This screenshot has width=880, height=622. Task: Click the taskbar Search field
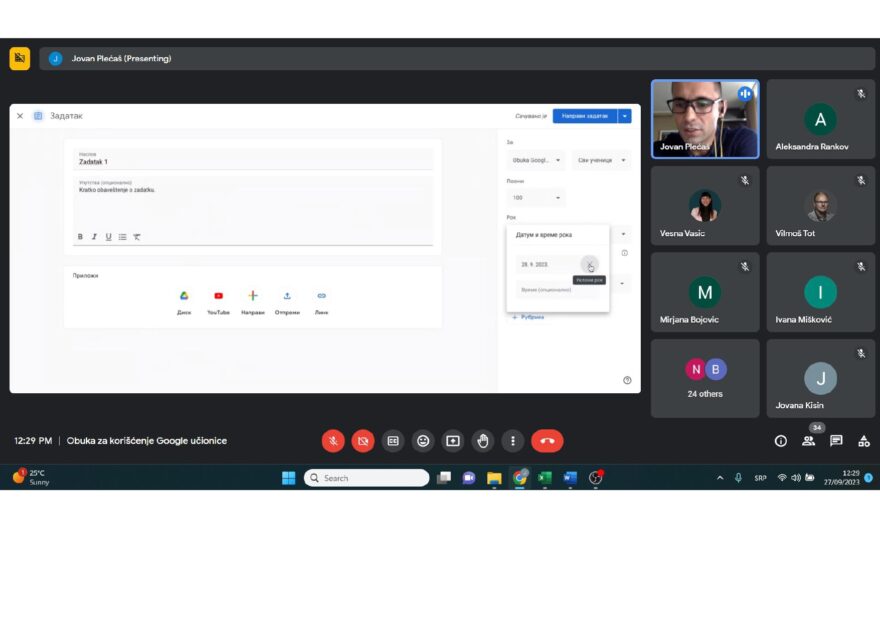[x=366, y=478]
